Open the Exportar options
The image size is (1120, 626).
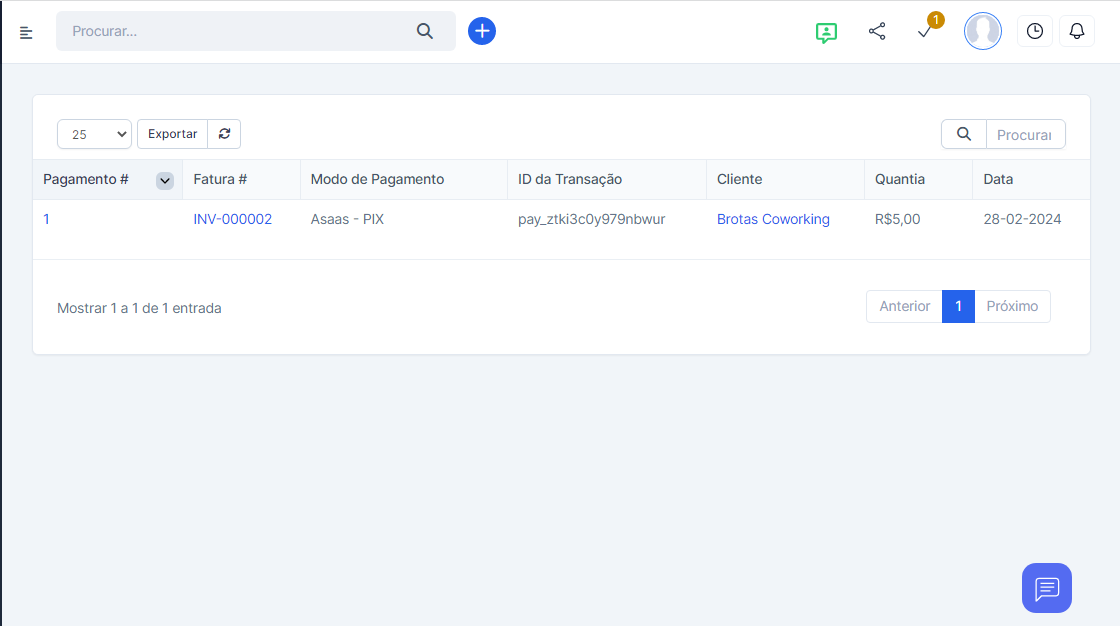172,134
